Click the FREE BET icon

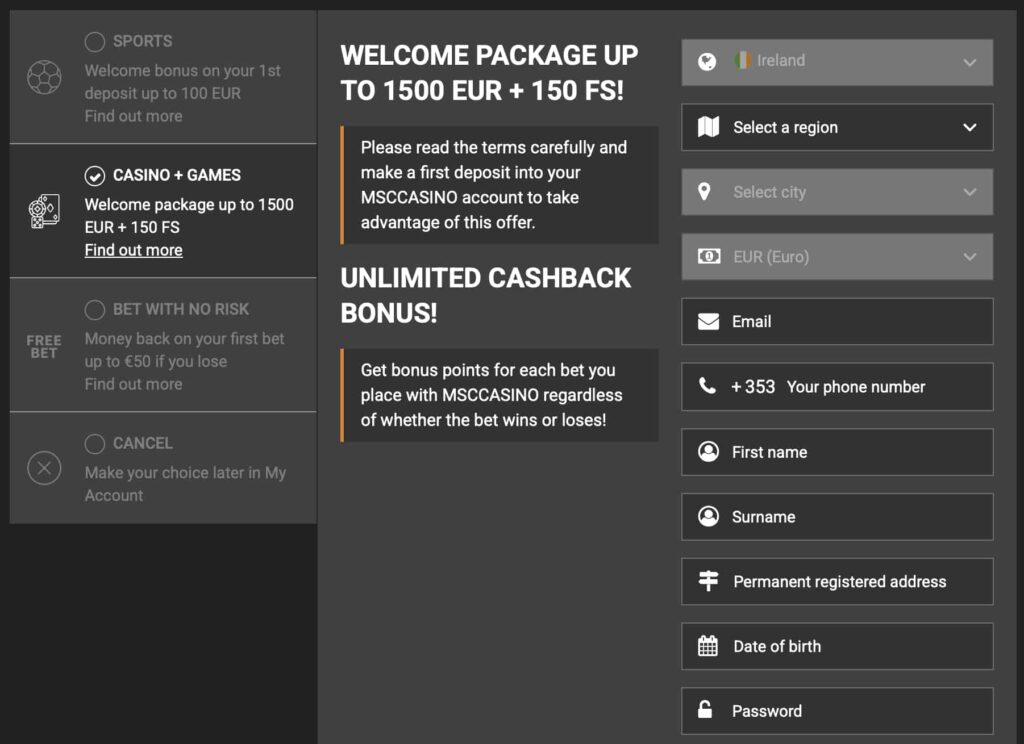coord(44,346)
